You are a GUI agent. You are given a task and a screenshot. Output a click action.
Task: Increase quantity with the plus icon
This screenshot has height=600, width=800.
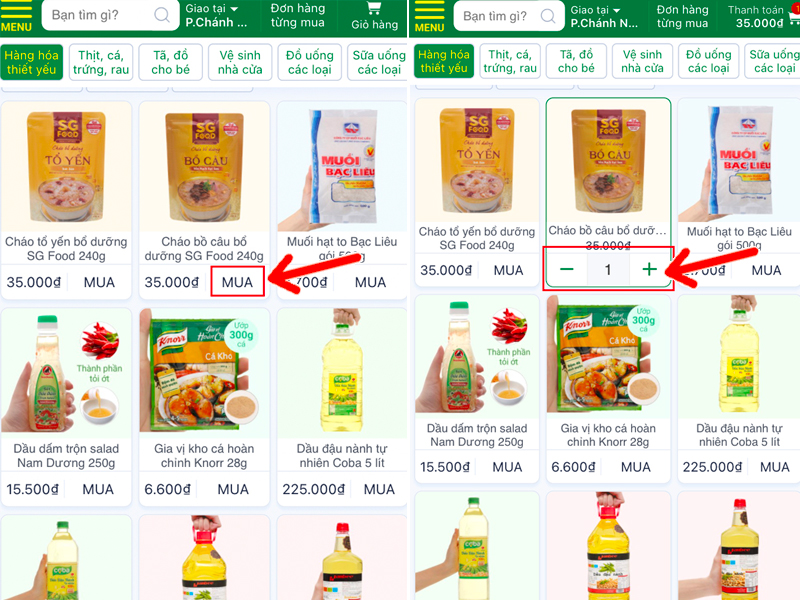tap(649, 269)
